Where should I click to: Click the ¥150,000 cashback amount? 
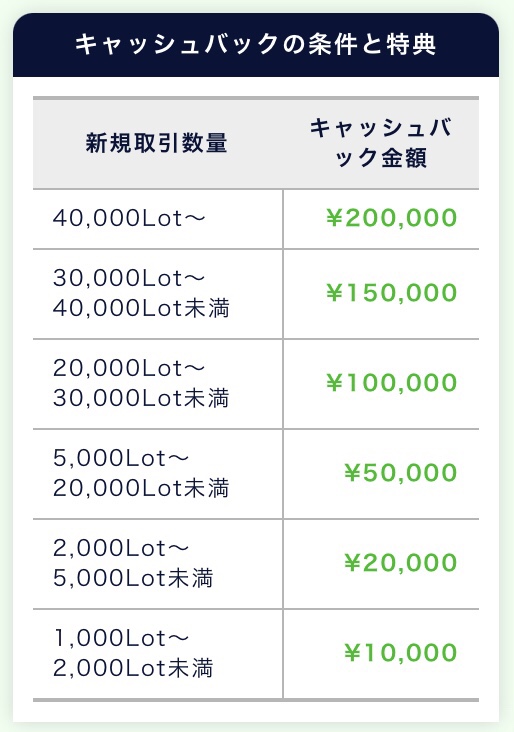click(x=391, y=293)
